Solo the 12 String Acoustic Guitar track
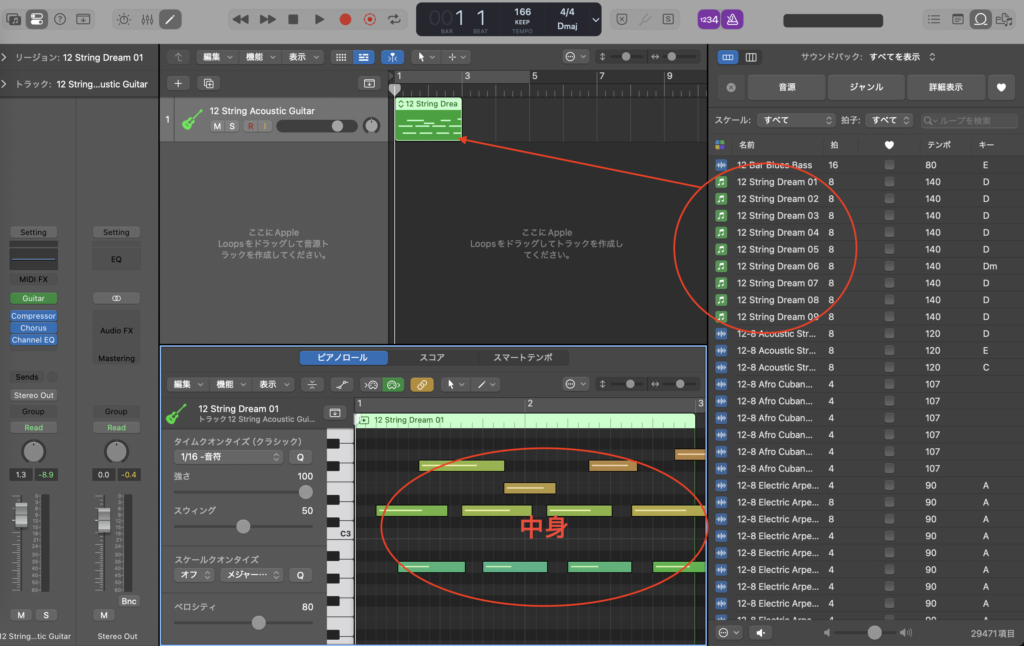Screen dimensions: 1024x646 pos(233,125)
